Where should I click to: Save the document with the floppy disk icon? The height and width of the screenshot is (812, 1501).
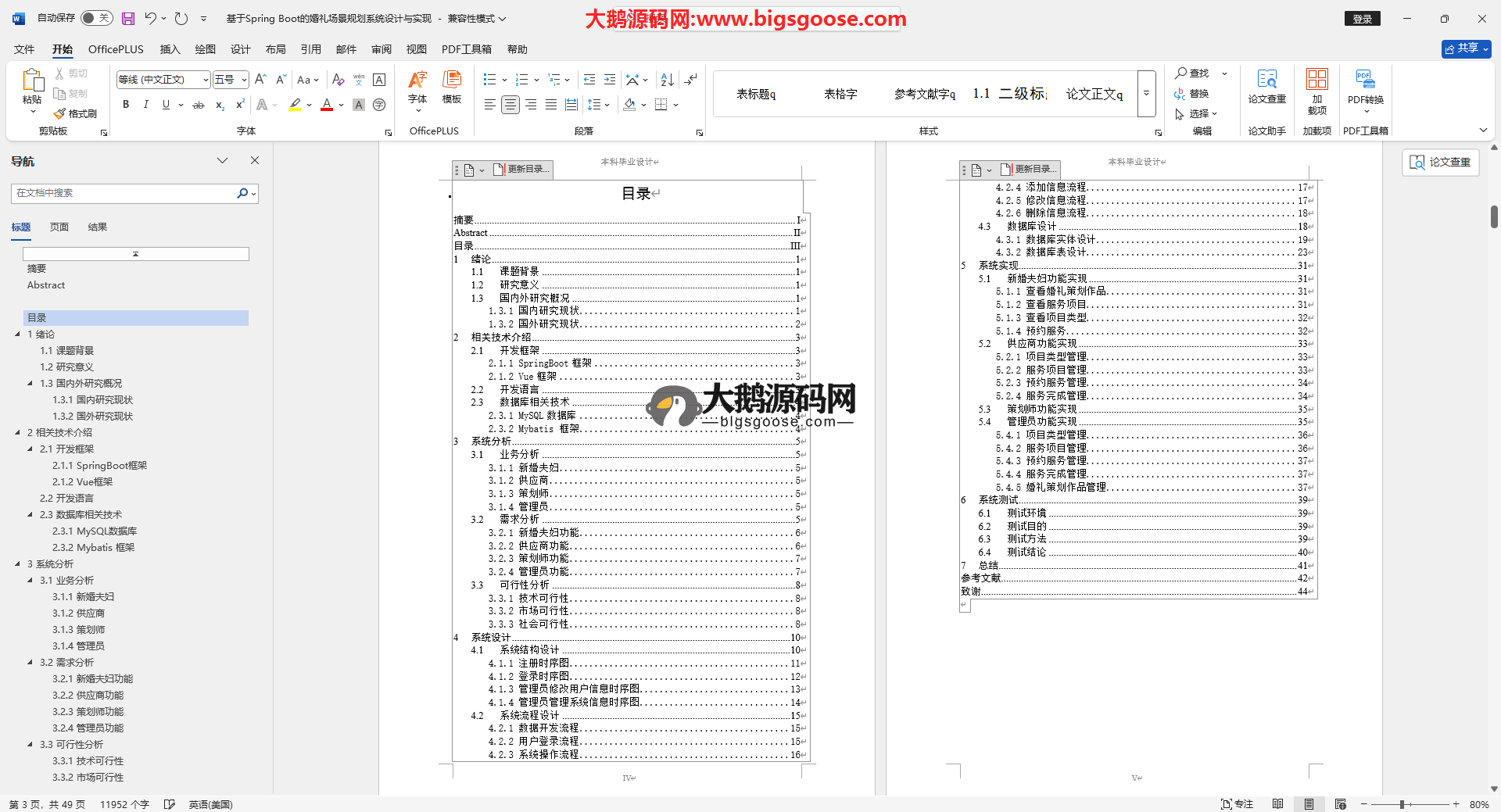coord(128,18)
